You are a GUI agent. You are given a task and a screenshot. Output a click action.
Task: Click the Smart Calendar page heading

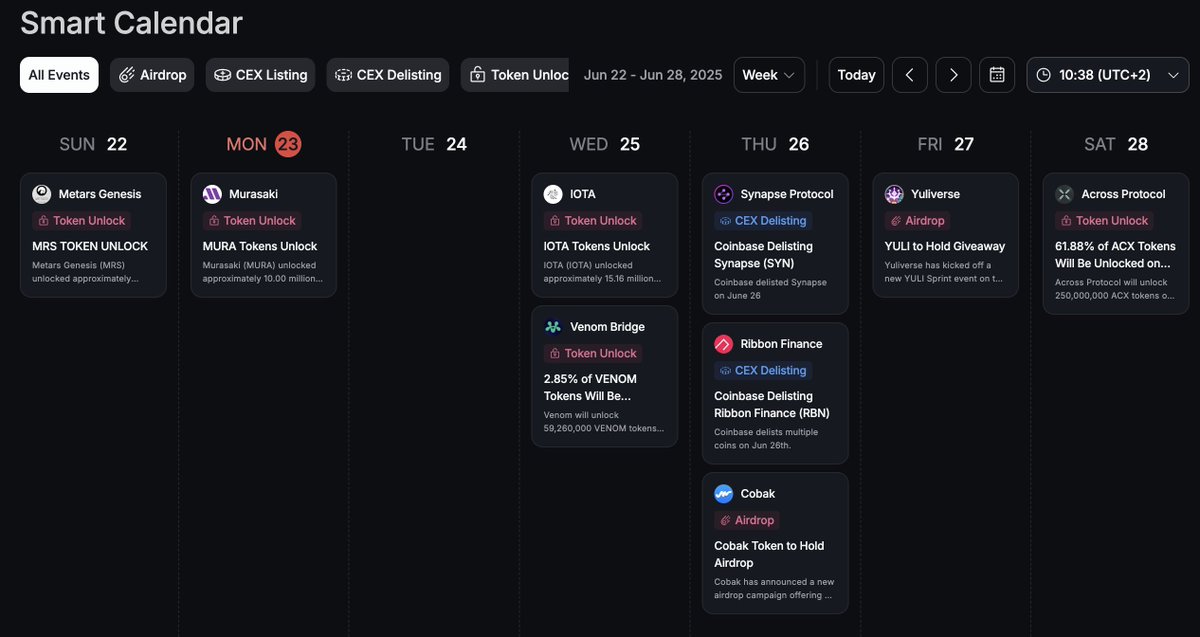[131, 22]
